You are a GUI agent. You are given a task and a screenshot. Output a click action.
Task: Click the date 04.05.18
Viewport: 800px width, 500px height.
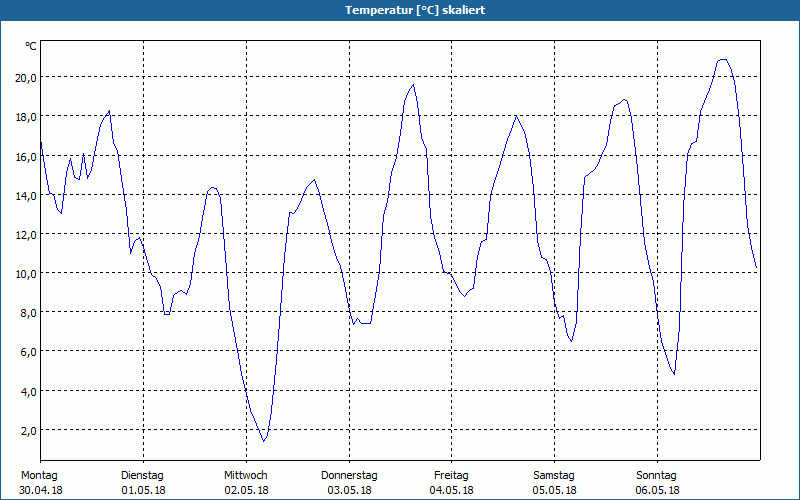point(452,490)
